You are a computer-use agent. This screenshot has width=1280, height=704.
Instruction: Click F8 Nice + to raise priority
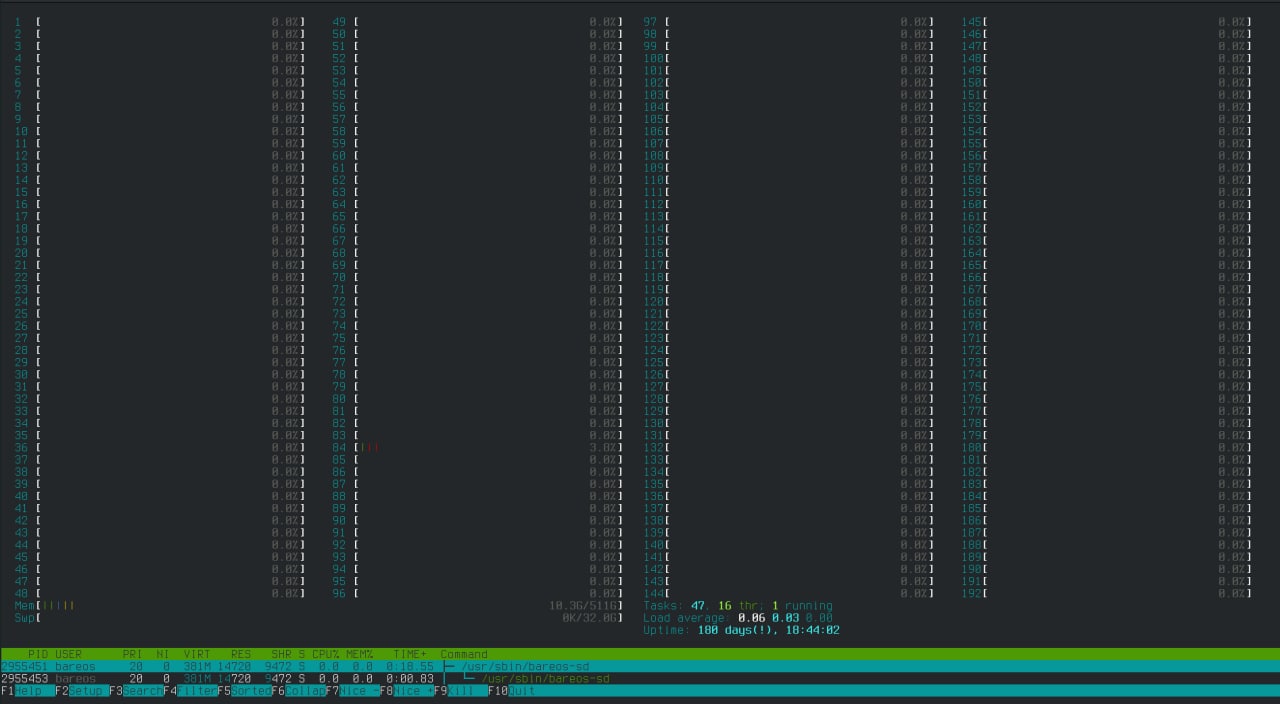[405, 691]
